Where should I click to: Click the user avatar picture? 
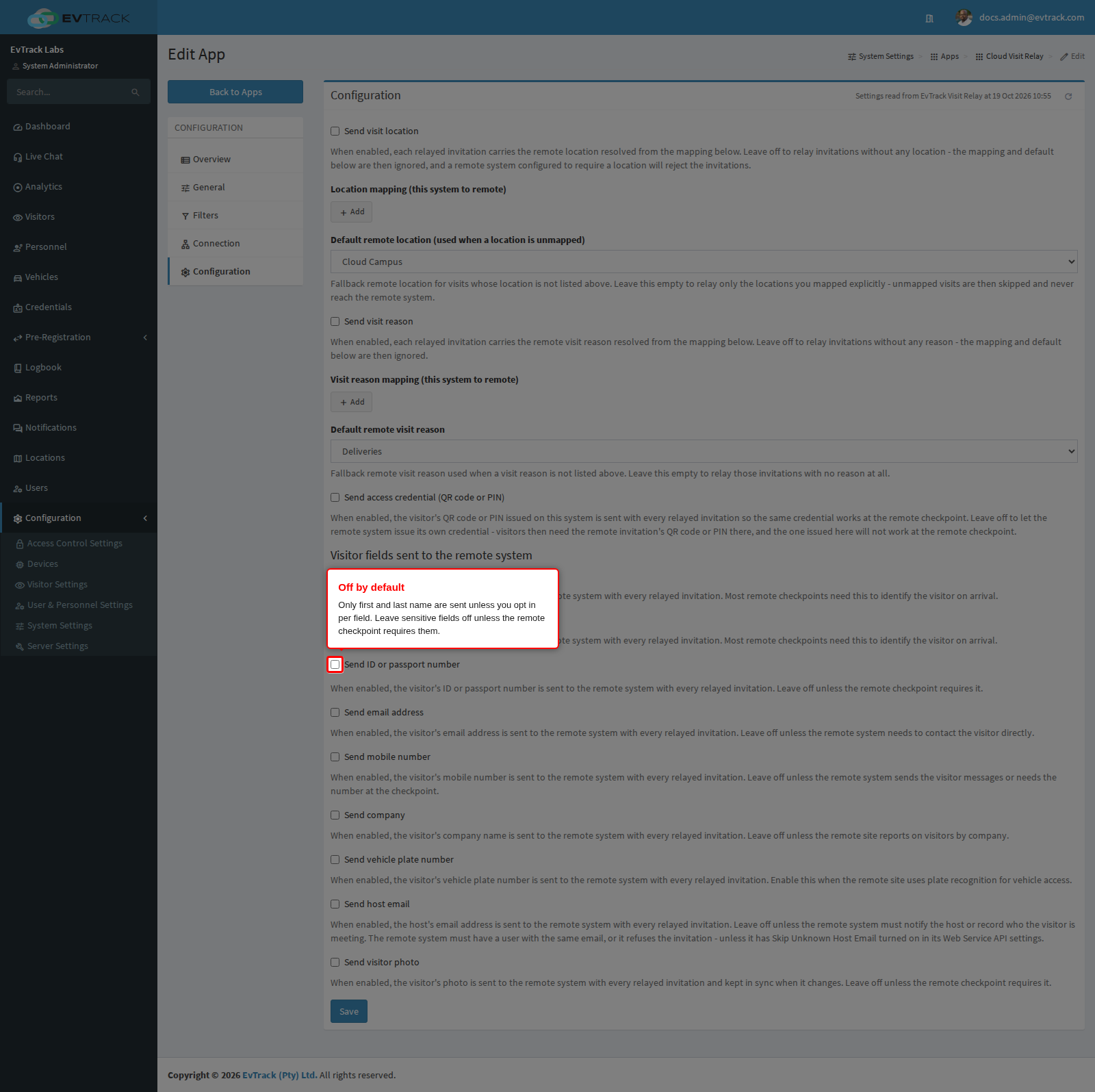964,18
